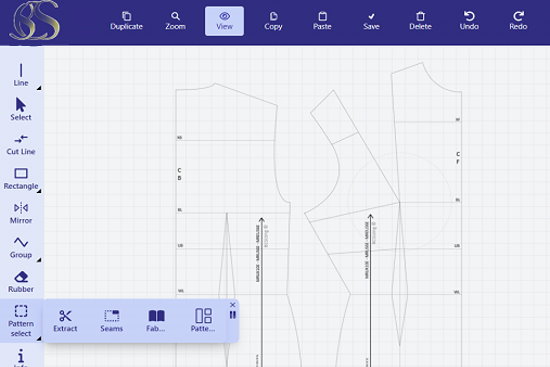Expand the Line tool submenu arrow

point(39,88)
